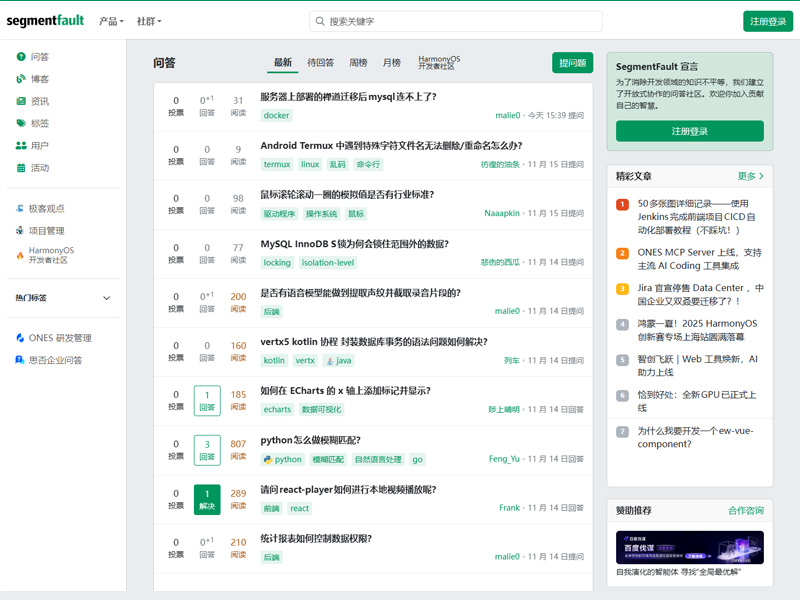Select the isolation-level tag

pos(328,263)
